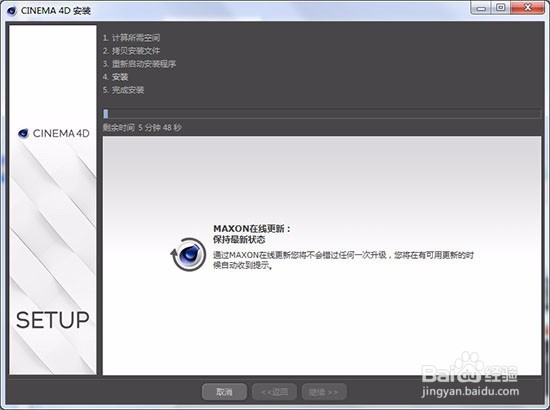The width and height of the screenshot is (550, 410).
Task: Maximize the installer window
Action: click(501, 8)
